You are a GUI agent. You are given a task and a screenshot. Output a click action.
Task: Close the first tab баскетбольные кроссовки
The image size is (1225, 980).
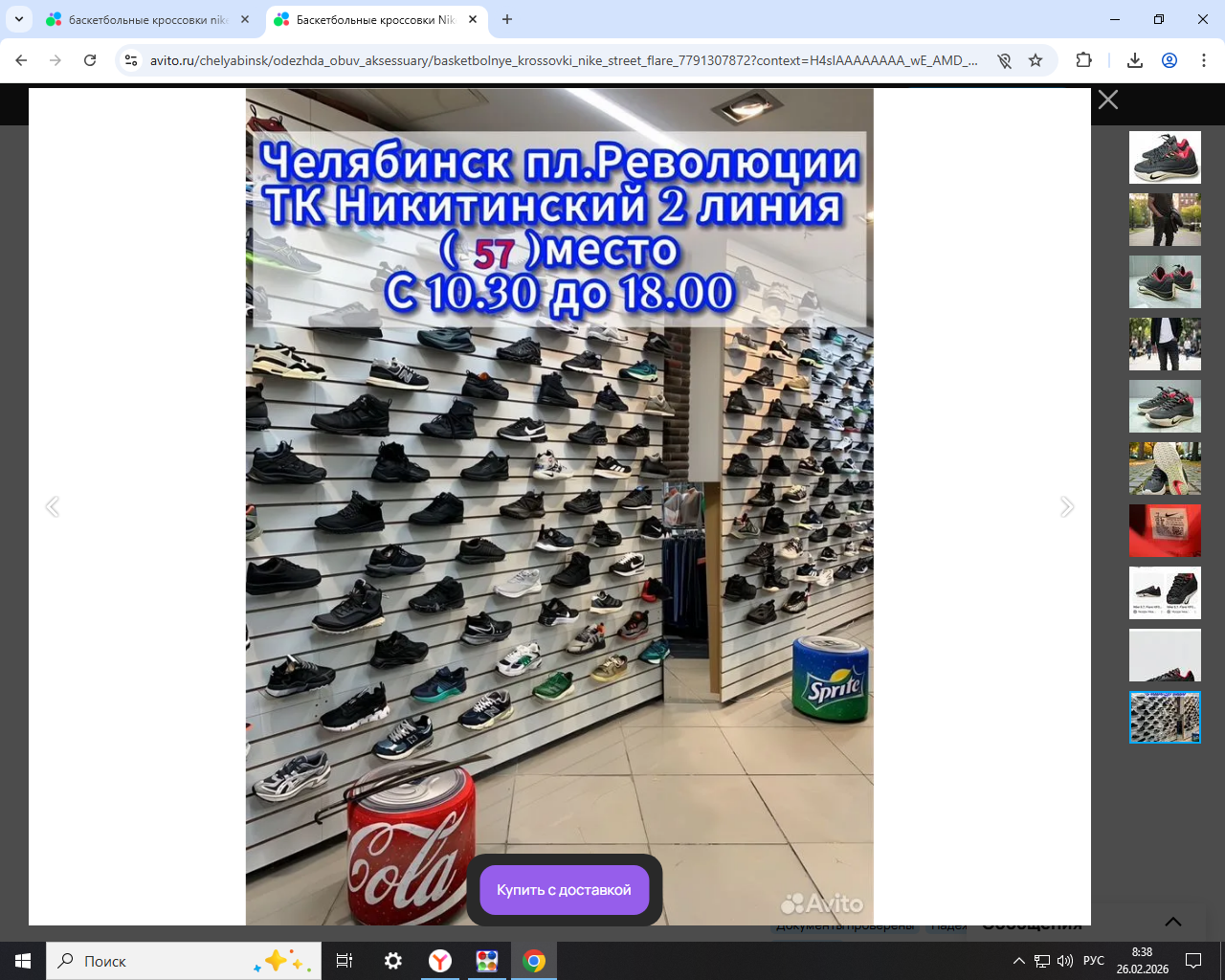point(245,19)
